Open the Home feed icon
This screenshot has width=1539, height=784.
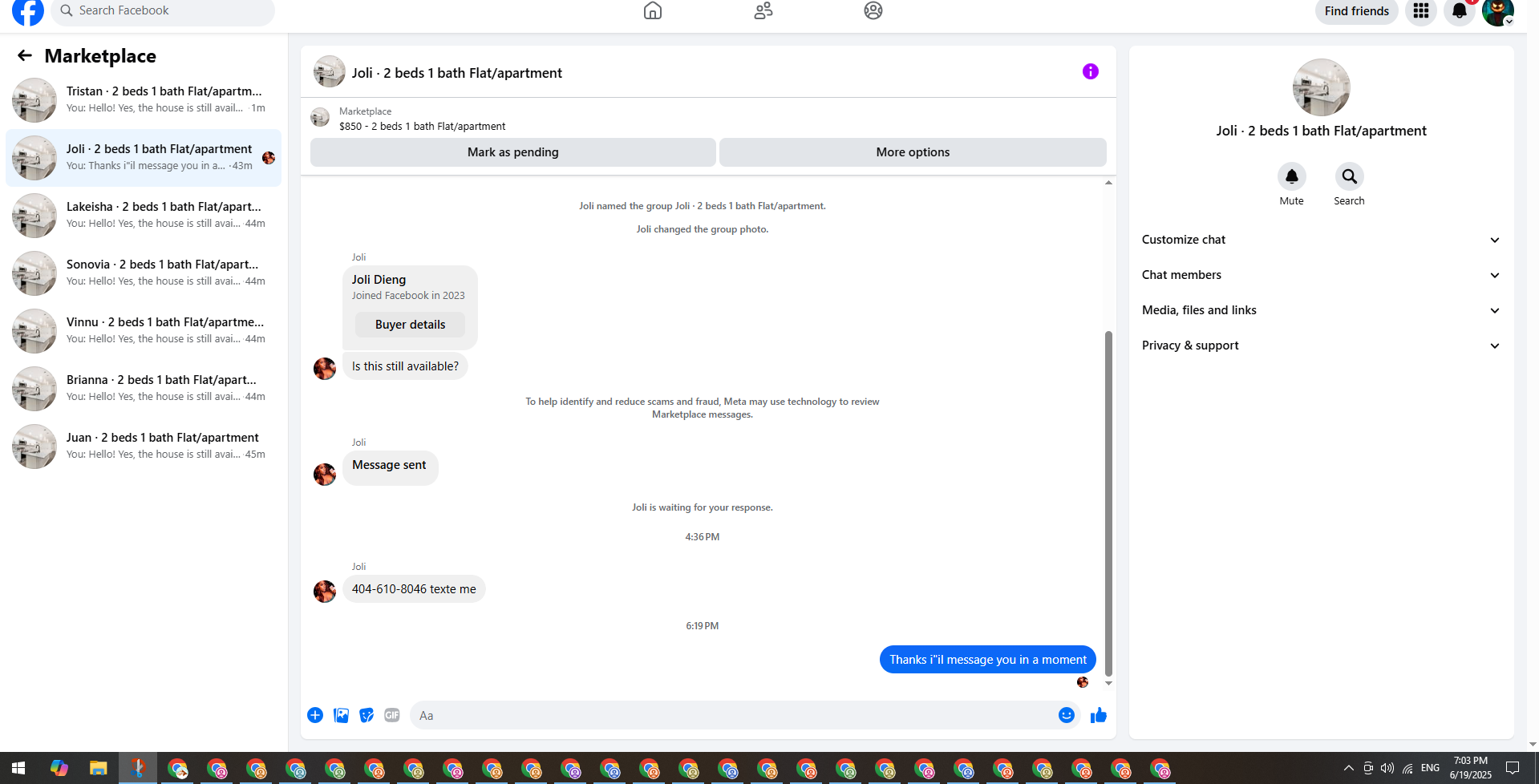tap(653, 10)
